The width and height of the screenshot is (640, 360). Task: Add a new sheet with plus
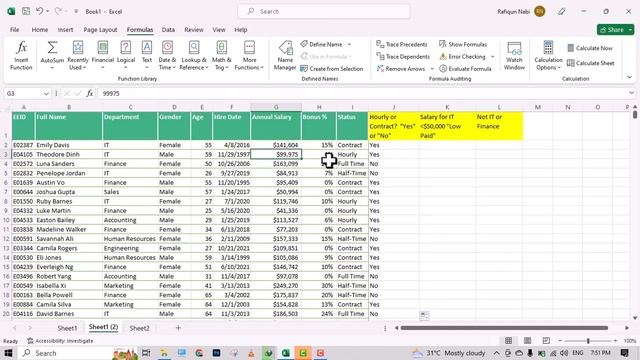pyautogui.click(x=178, y=328)
